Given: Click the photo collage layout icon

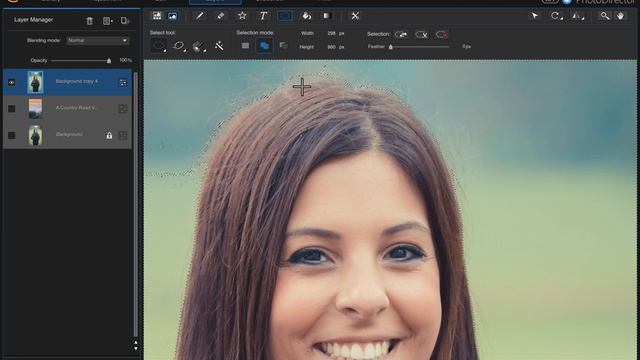Looking at the screenshot, I should click(157, 16).
